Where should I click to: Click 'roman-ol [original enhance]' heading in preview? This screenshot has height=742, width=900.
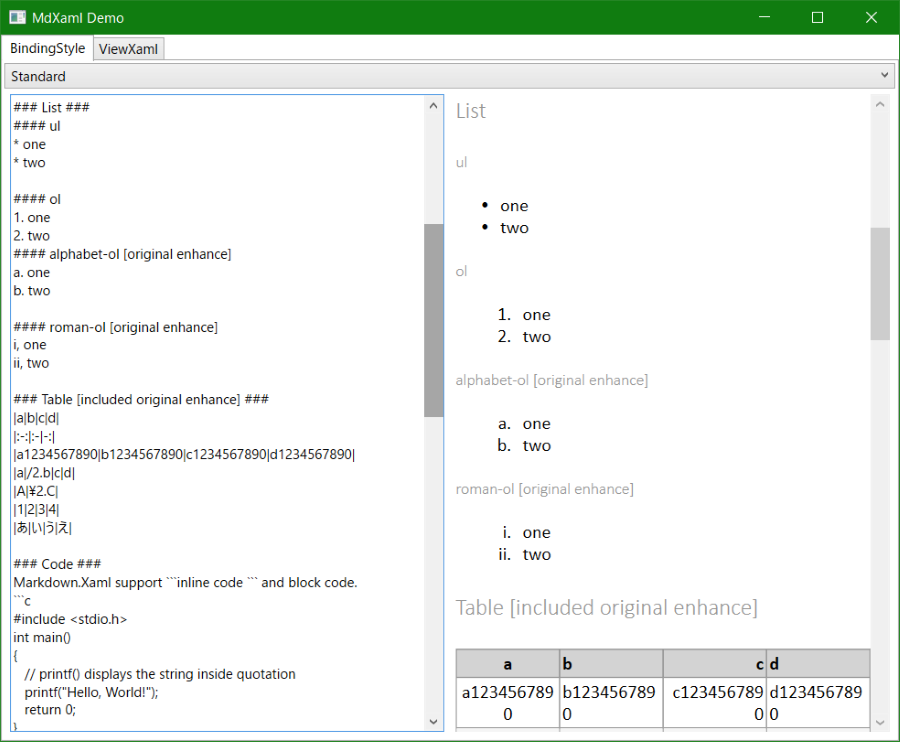[545, 489]
